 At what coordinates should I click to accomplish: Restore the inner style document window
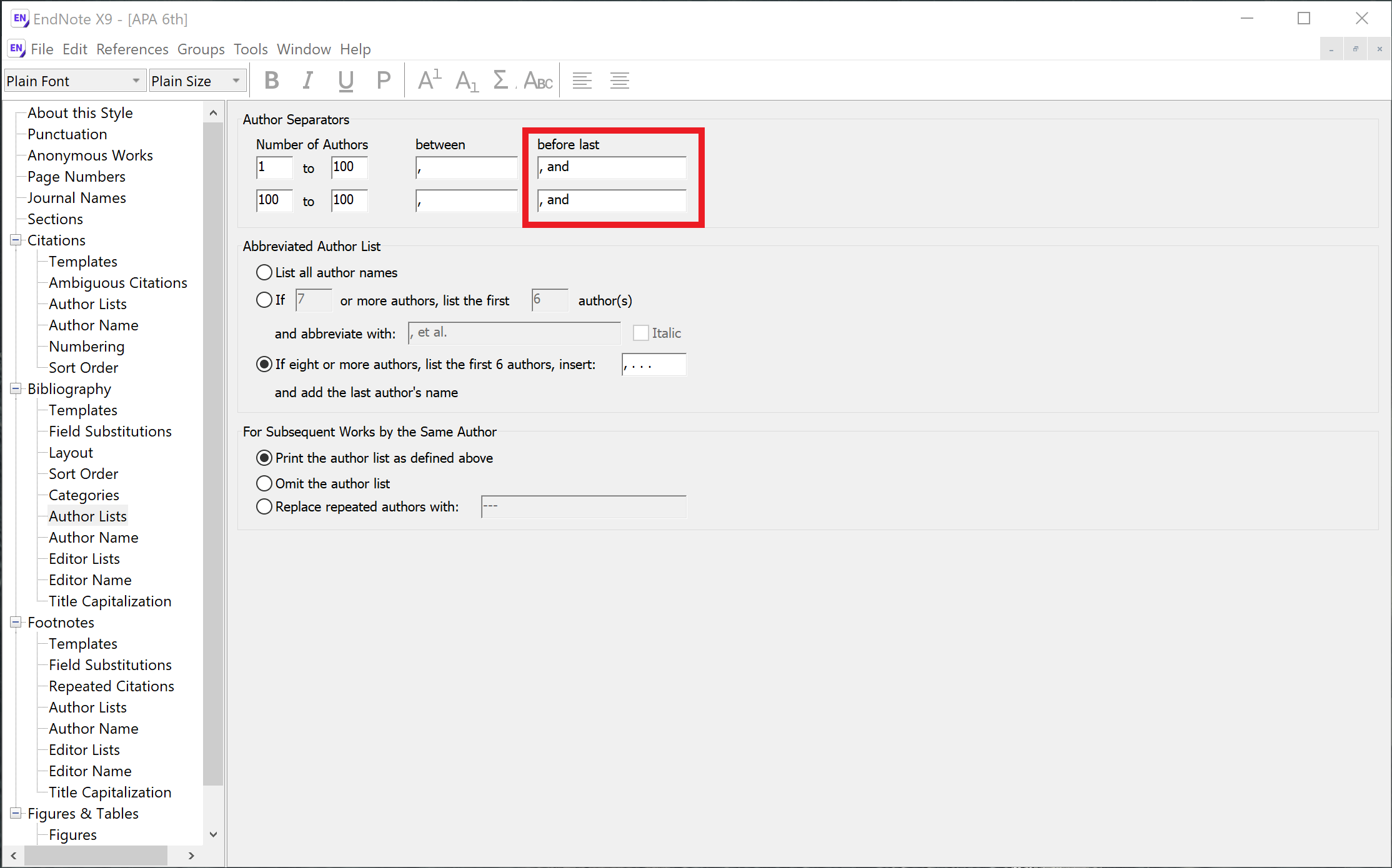point(1355,49)
